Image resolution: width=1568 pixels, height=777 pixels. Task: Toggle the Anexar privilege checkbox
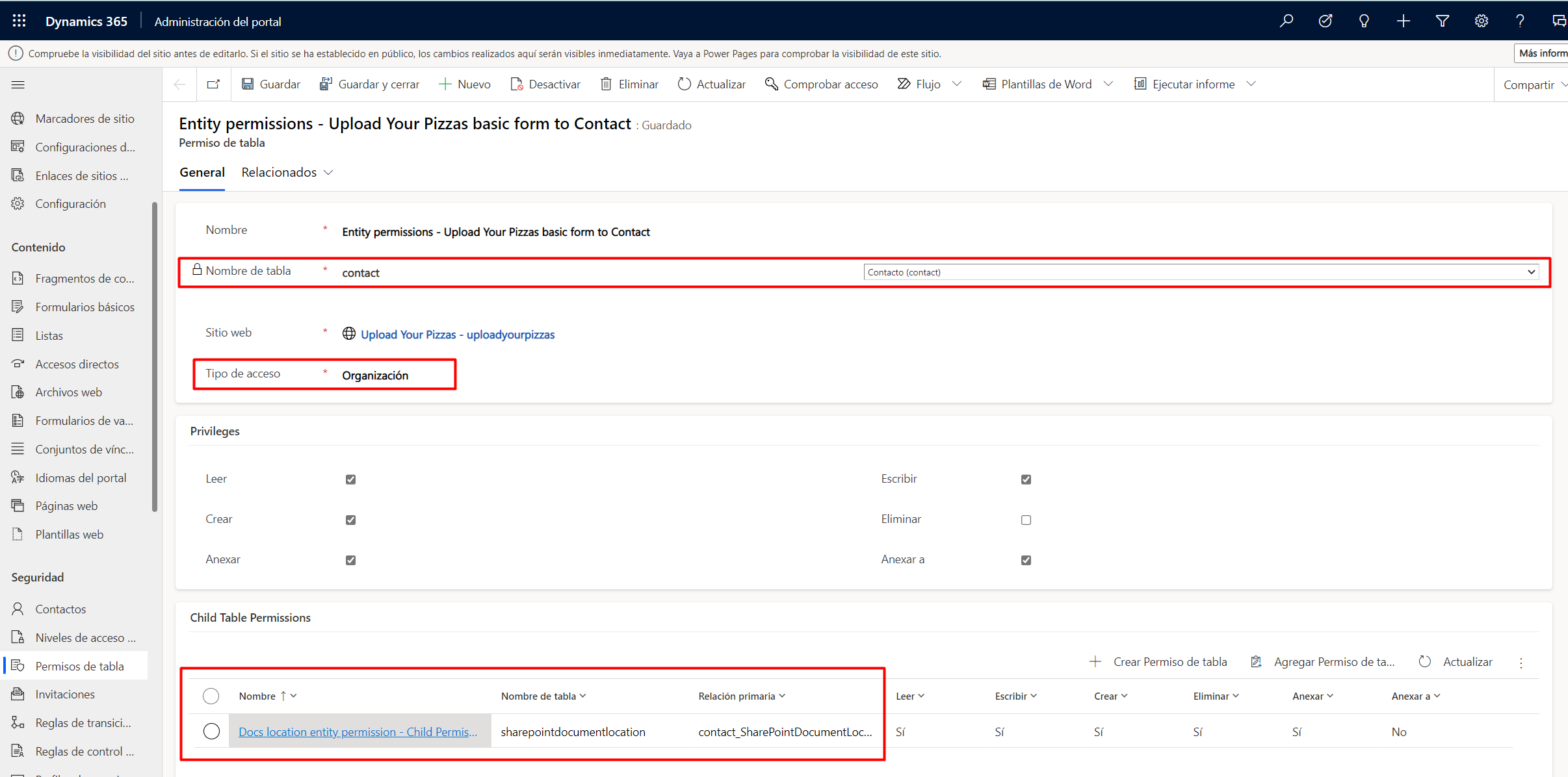[350, 560]
